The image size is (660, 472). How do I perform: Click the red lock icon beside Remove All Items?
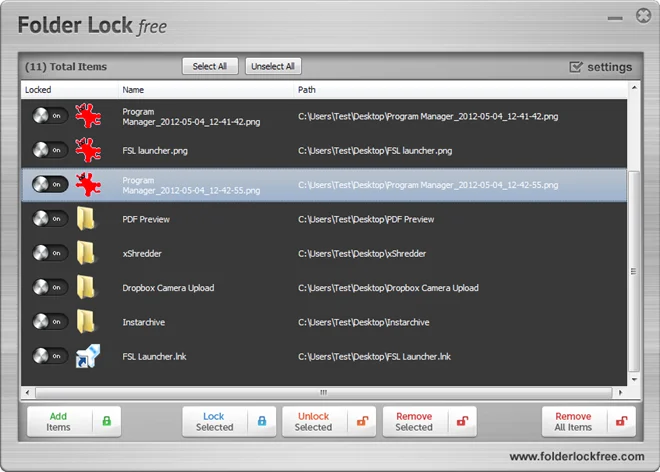(x=622, y=421)
